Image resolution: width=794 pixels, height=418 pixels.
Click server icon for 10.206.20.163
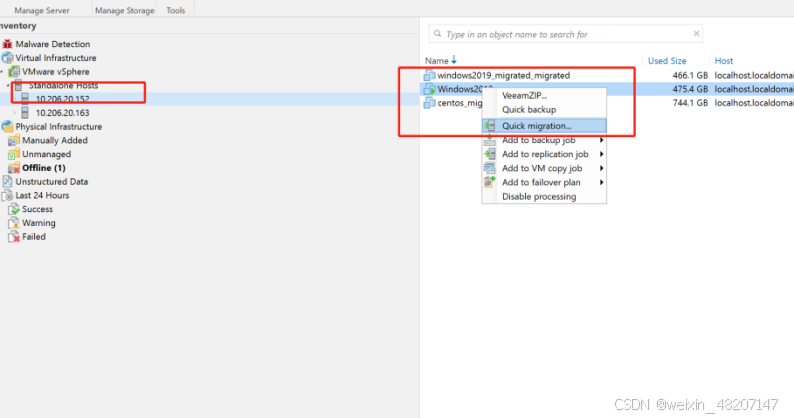tap(25, 112)
